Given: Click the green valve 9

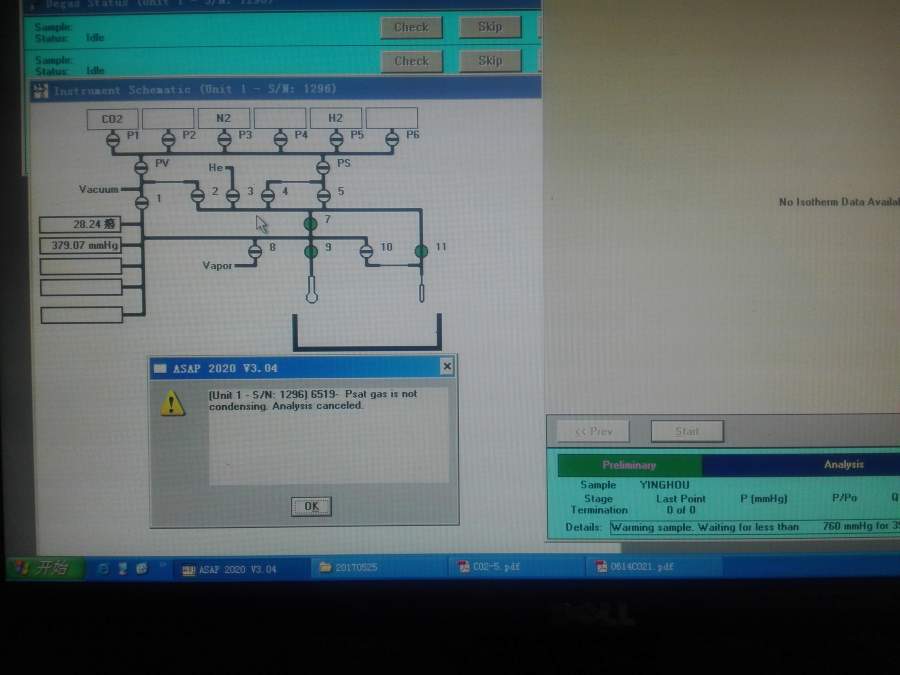Looking at the screenshot, I should tap(311, 251).
